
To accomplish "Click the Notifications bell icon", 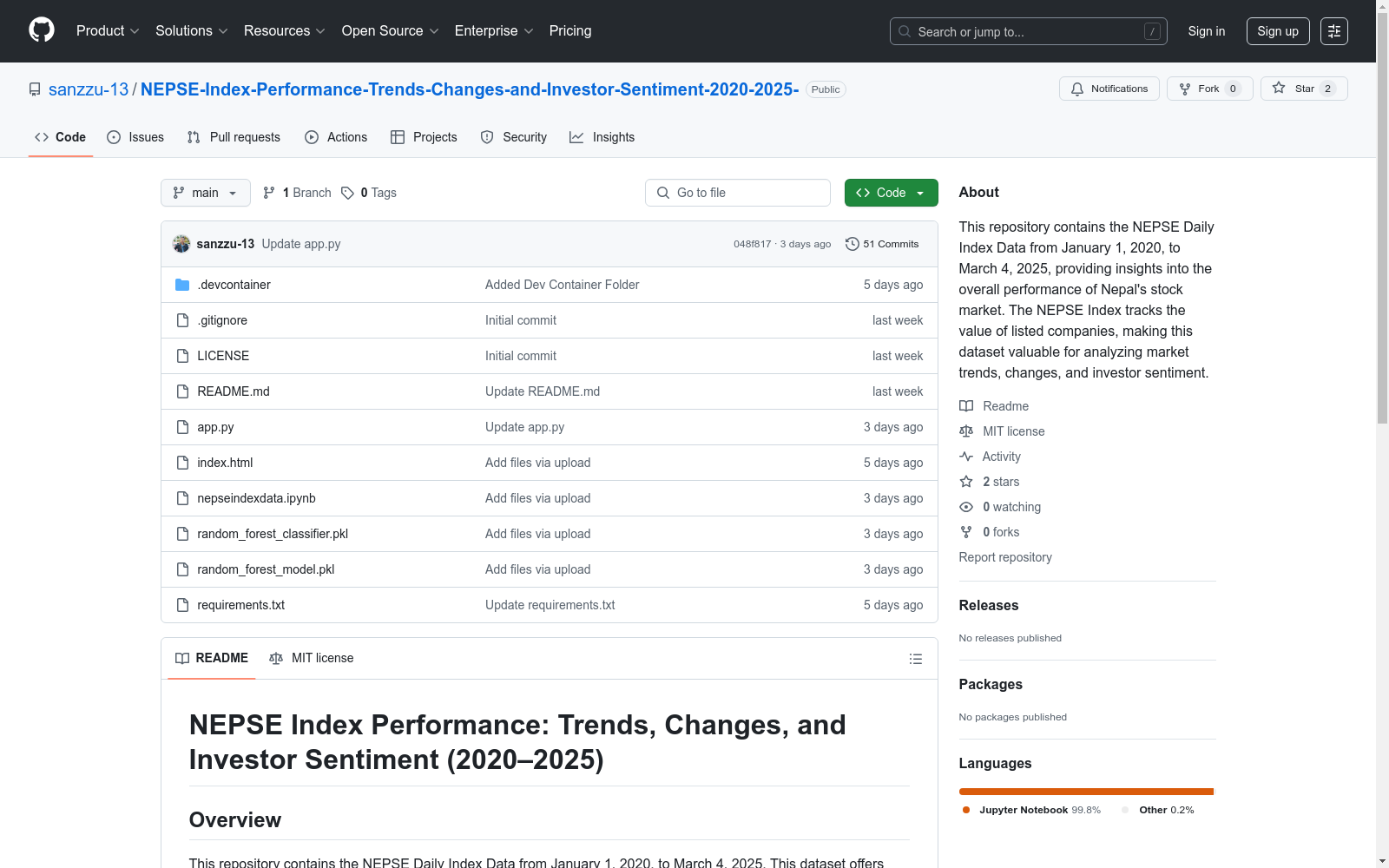I will pos(1077,89).
